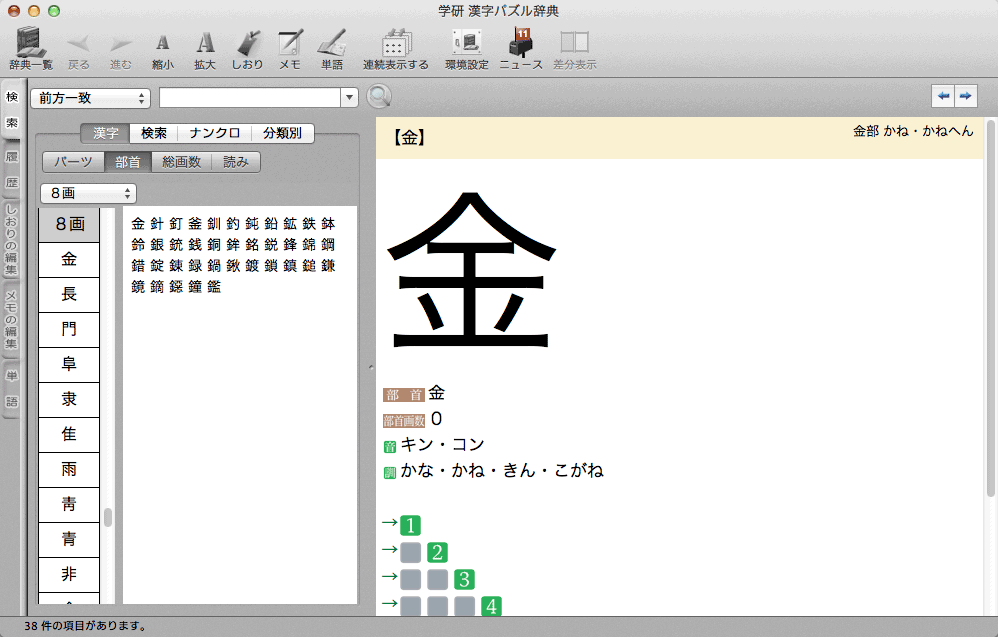Viewport: 998px width, 637px height.
Task: Click the 拡大 enlarge text icon
Action: 204,48
